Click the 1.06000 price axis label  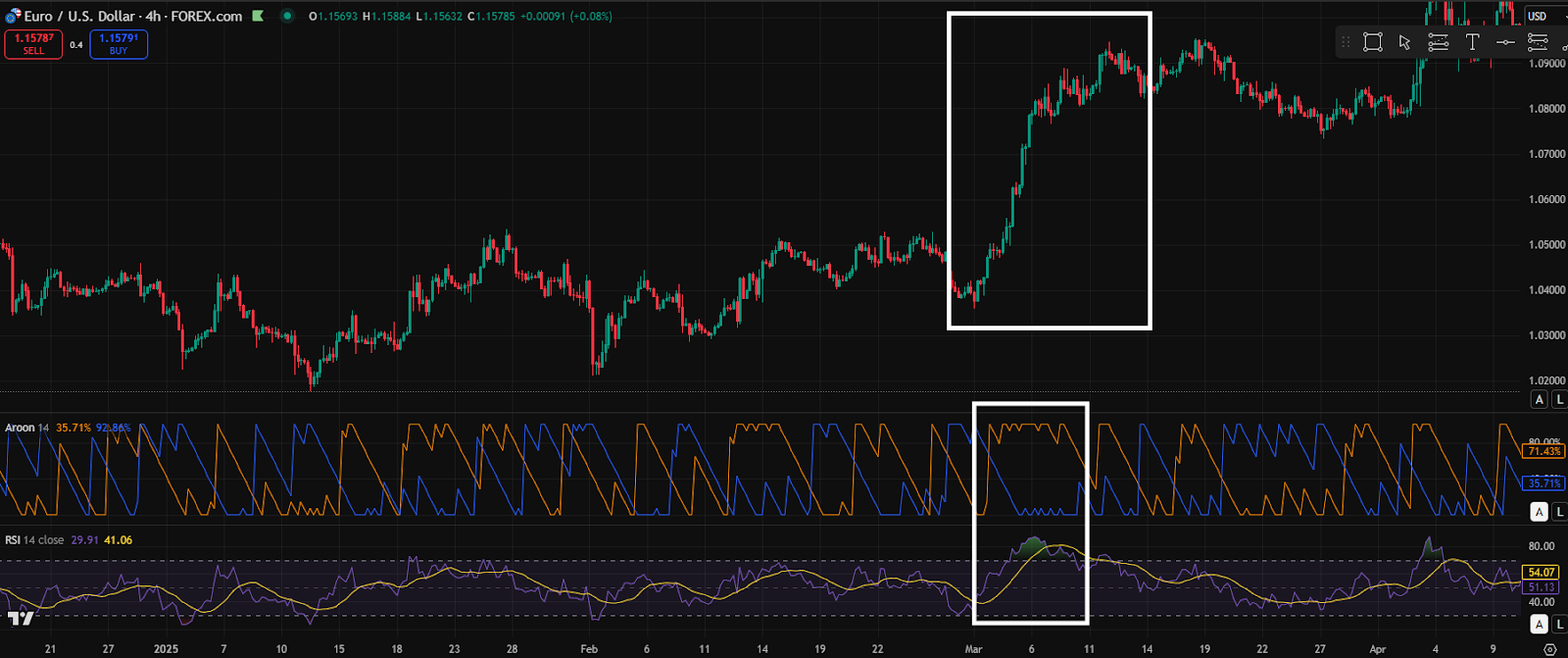(x=1546, y=199)
